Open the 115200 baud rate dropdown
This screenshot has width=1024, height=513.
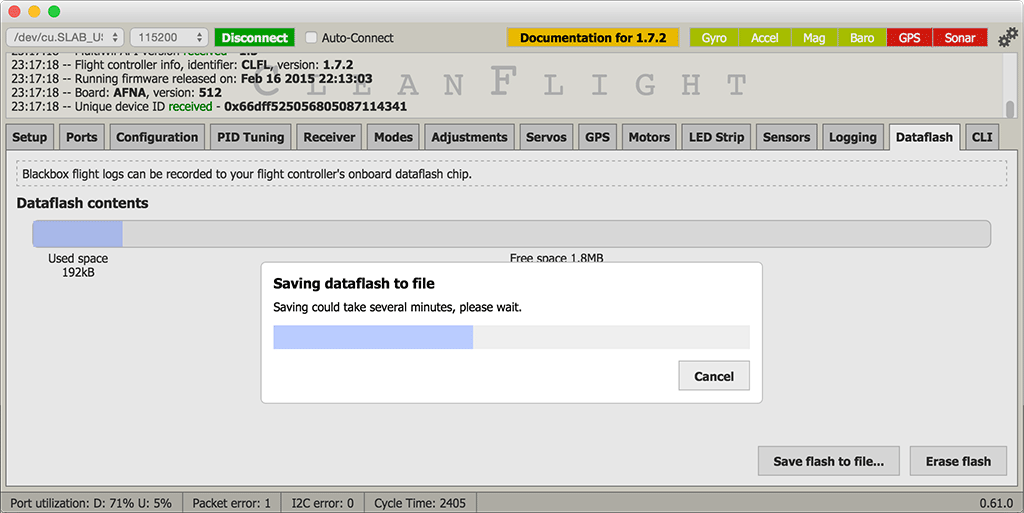tap(168, 38)
